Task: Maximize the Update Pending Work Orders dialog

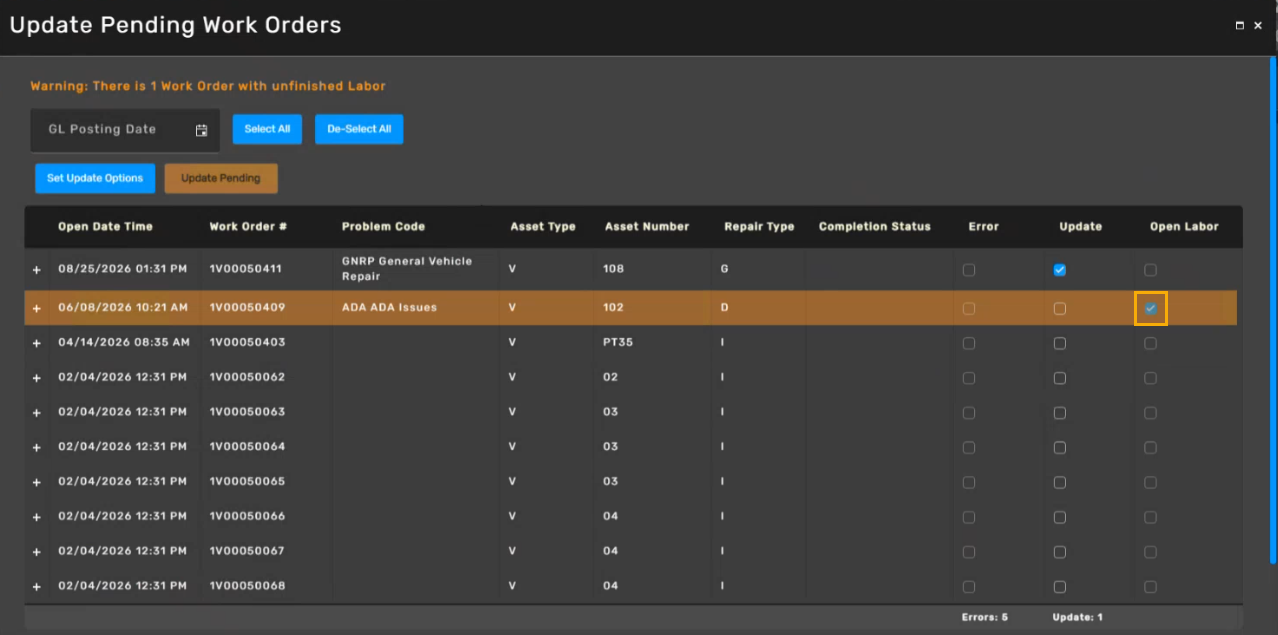Action: click(x=1240, y=26)
